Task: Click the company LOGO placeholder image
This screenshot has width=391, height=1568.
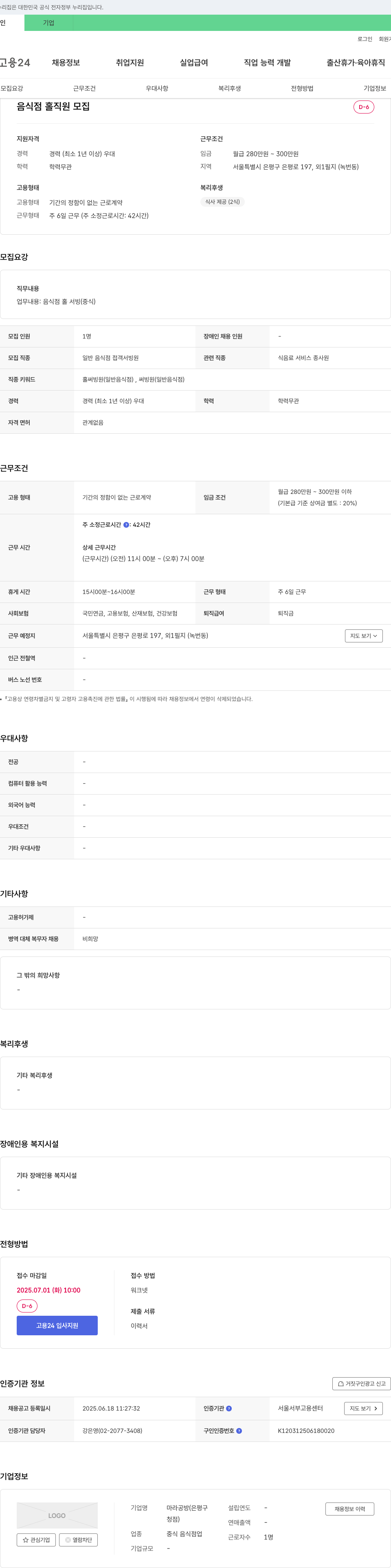Action: pos(57,1515)
